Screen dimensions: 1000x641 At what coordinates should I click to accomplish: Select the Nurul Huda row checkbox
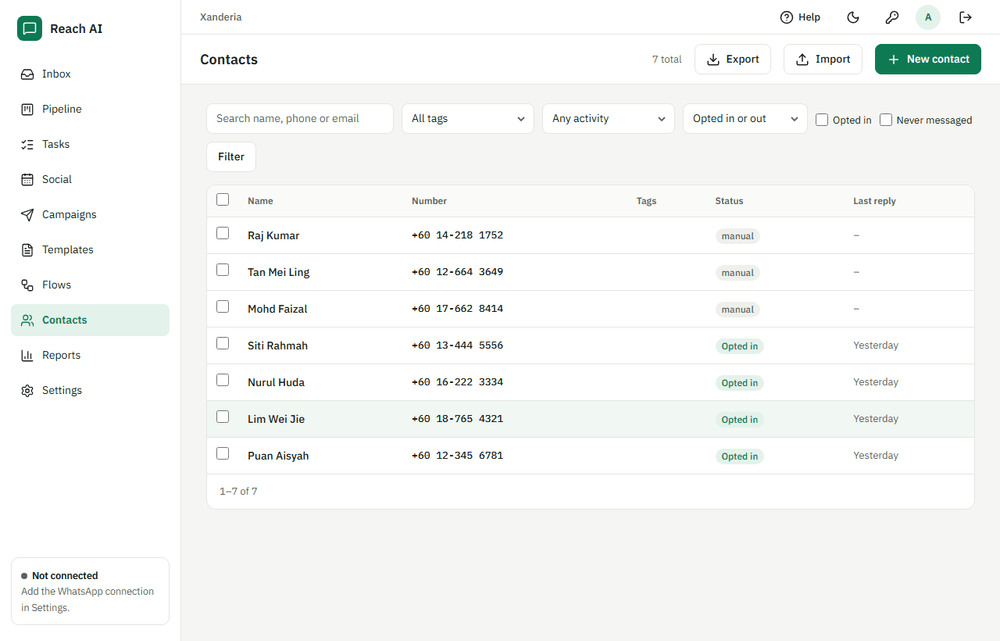(223, 380)
